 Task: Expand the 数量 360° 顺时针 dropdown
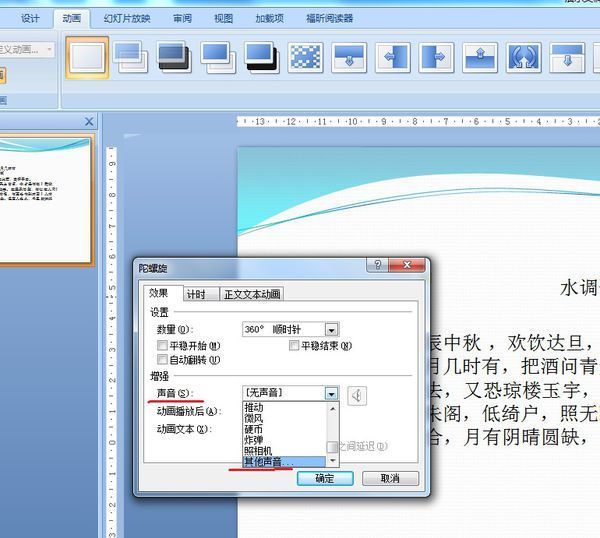tap(331, 329)
